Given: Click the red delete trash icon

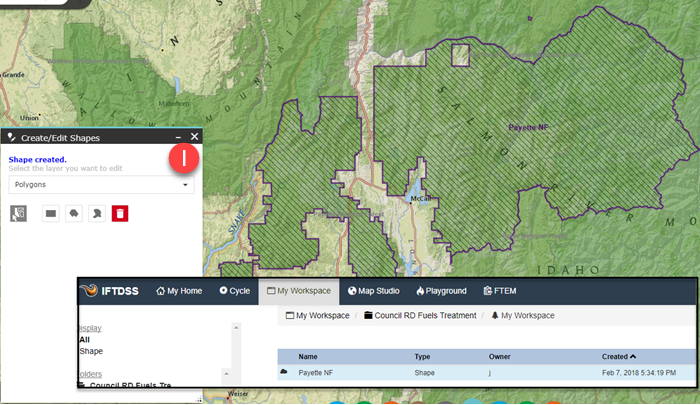Looking at the screenshot, I should 120,212.
